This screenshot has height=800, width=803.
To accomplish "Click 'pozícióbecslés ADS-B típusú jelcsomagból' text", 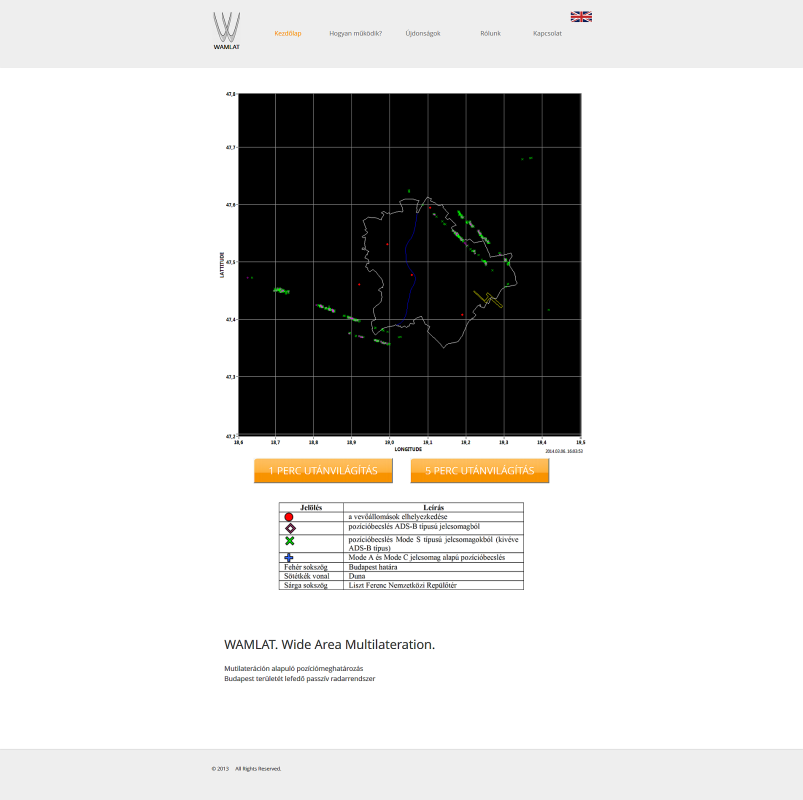I will (414, 527).
